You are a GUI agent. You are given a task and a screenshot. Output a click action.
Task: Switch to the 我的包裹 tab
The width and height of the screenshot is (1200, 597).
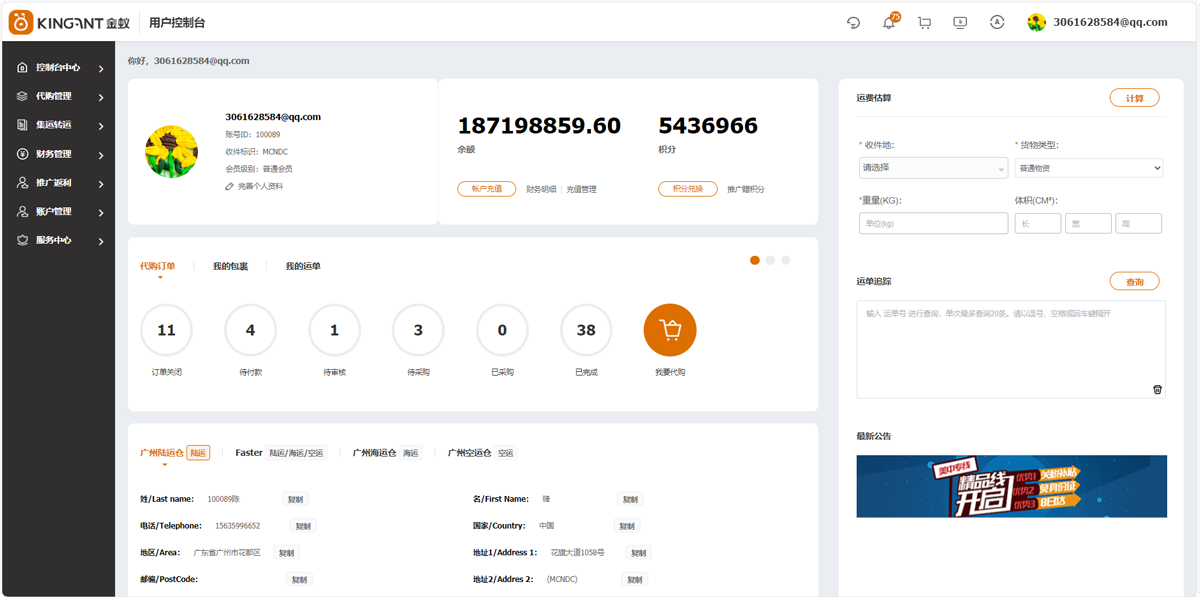pos(230,267)
